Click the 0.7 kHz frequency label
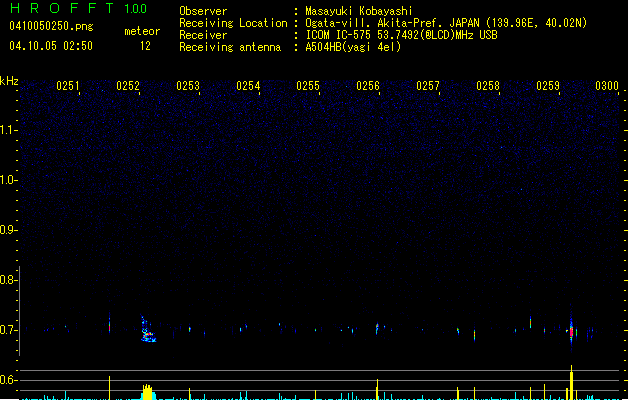The width and height of the screenshot is (629, 400). [x=8, y=330]
